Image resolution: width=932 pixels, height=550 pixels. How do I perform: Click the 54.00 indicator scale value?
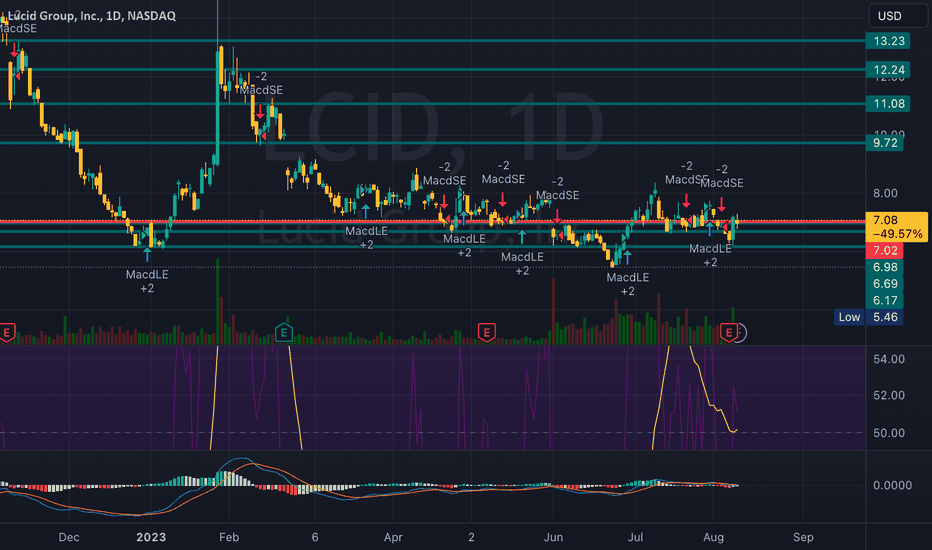(x=889, y=359)
